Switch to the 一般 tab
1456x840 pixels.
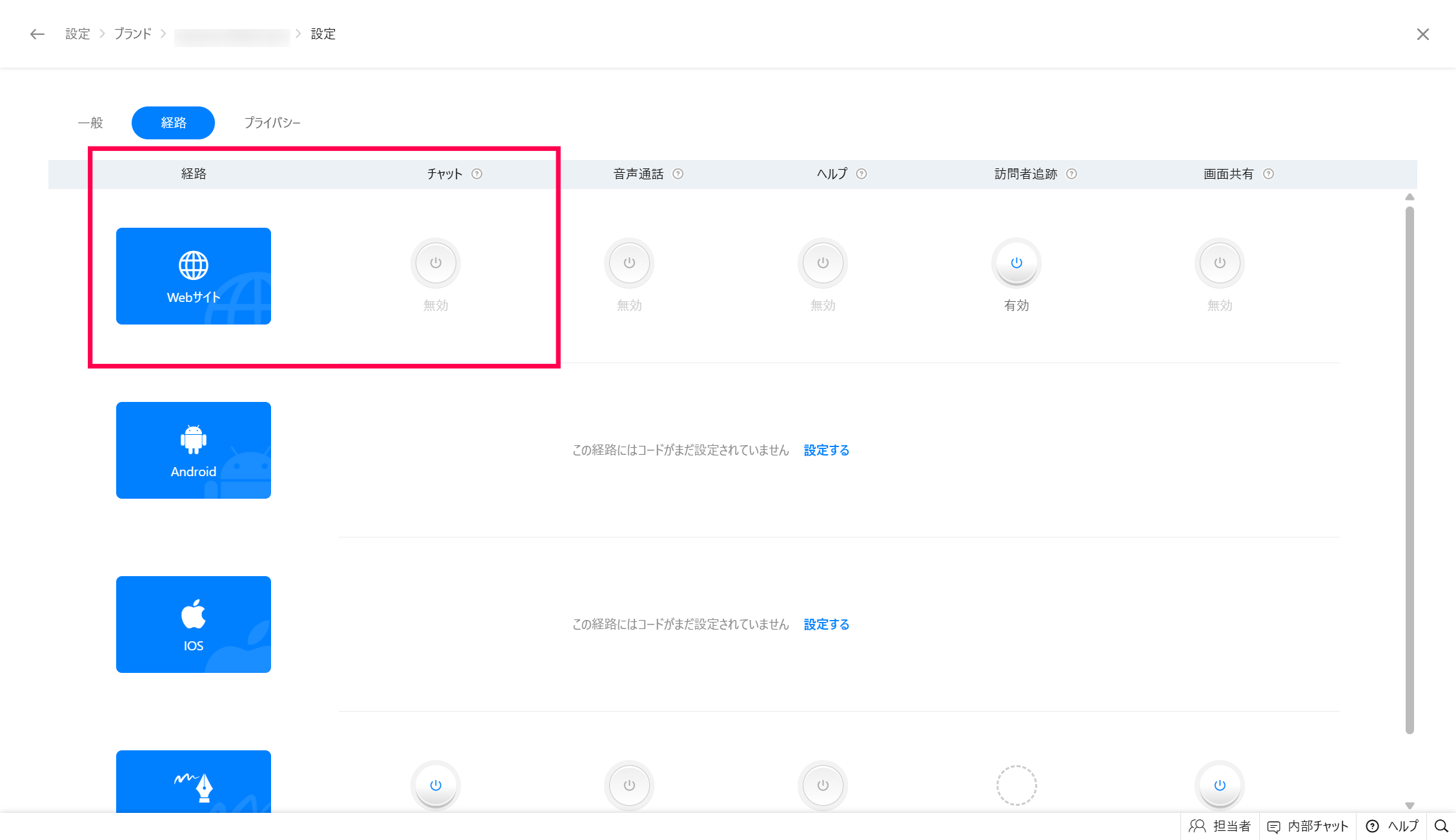(90, 123)
